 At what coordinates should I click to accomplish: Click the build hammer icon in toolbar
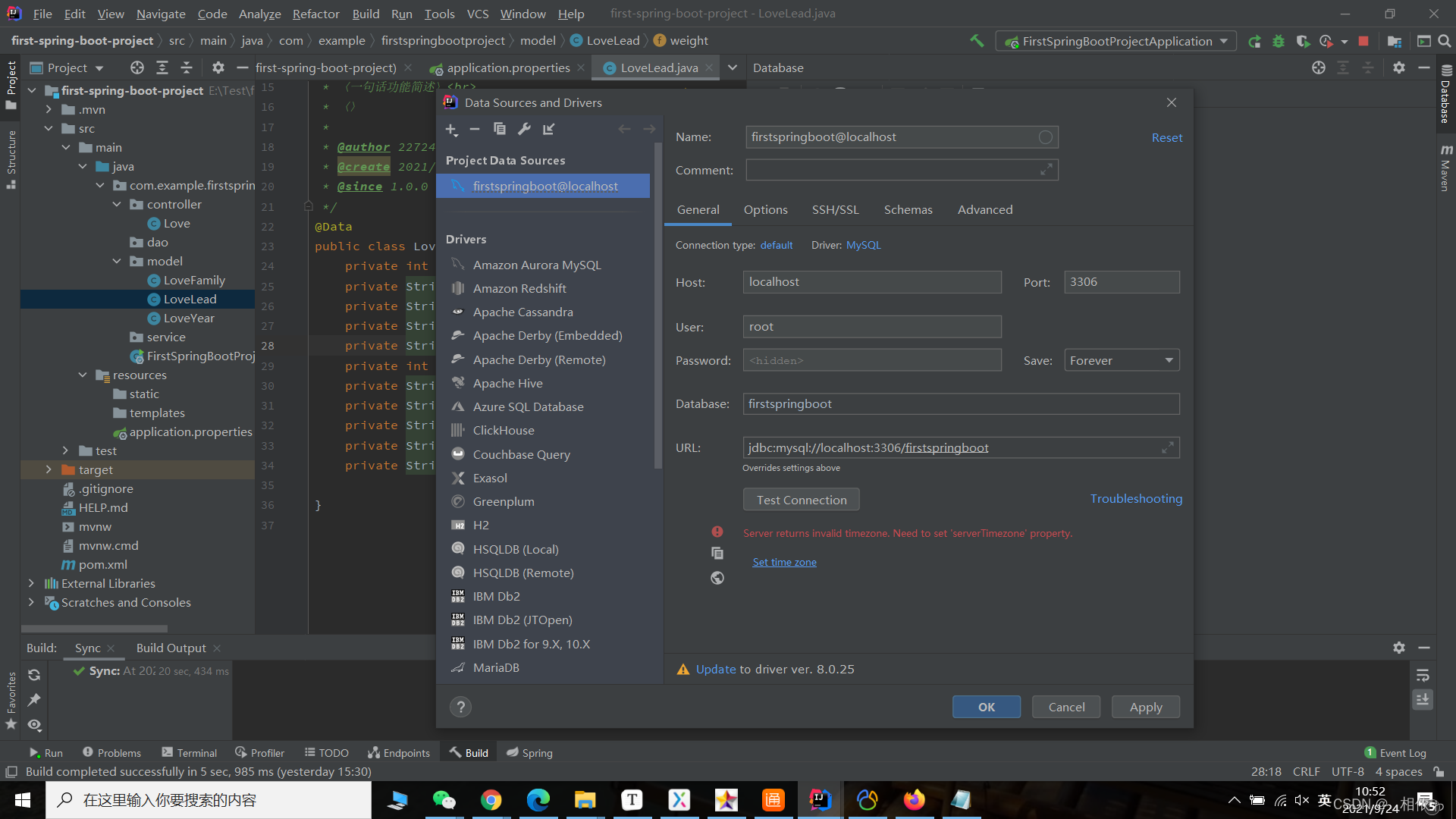[x=977, y=41]
